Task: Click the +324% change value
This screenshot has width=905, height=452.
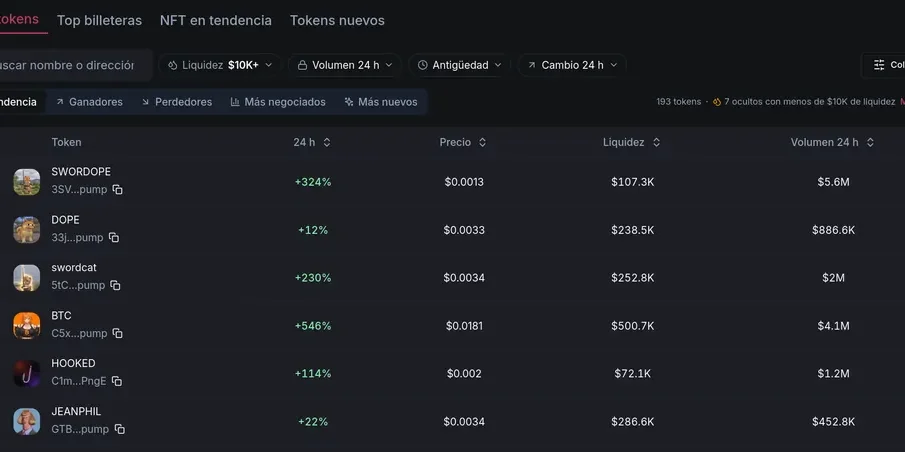Action: click(313, 182)
